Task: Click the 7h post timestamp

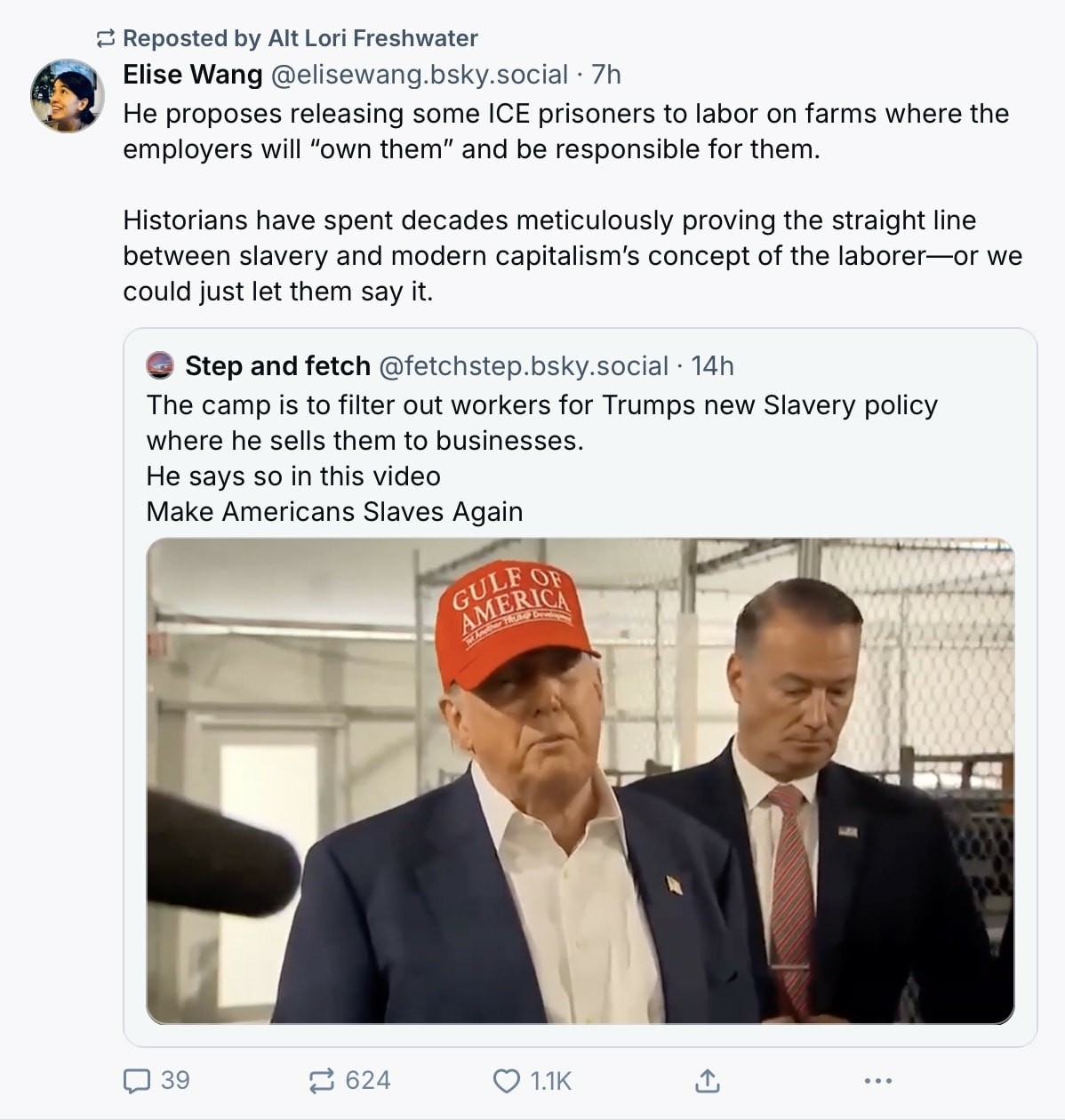Action: 606,75
